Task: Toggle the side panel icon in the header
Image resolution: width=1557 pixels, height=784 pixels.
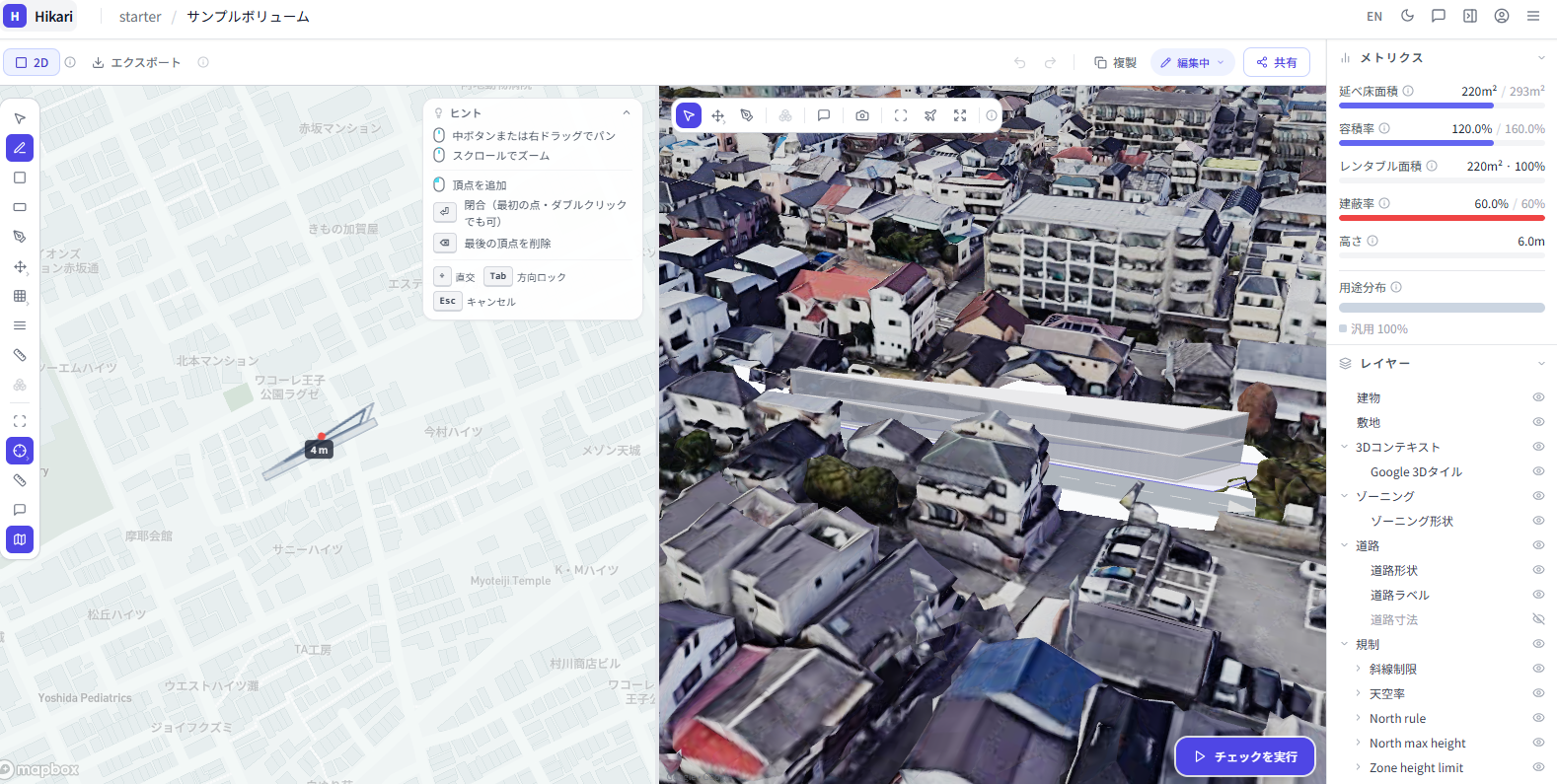Action: click(x=1470, y=16)
